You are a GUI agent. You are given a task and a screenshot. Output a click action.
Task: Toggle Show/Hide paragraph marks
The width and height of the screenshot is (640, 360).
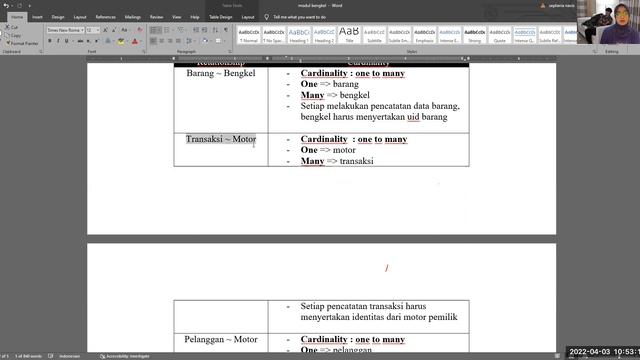pos(226,30)
